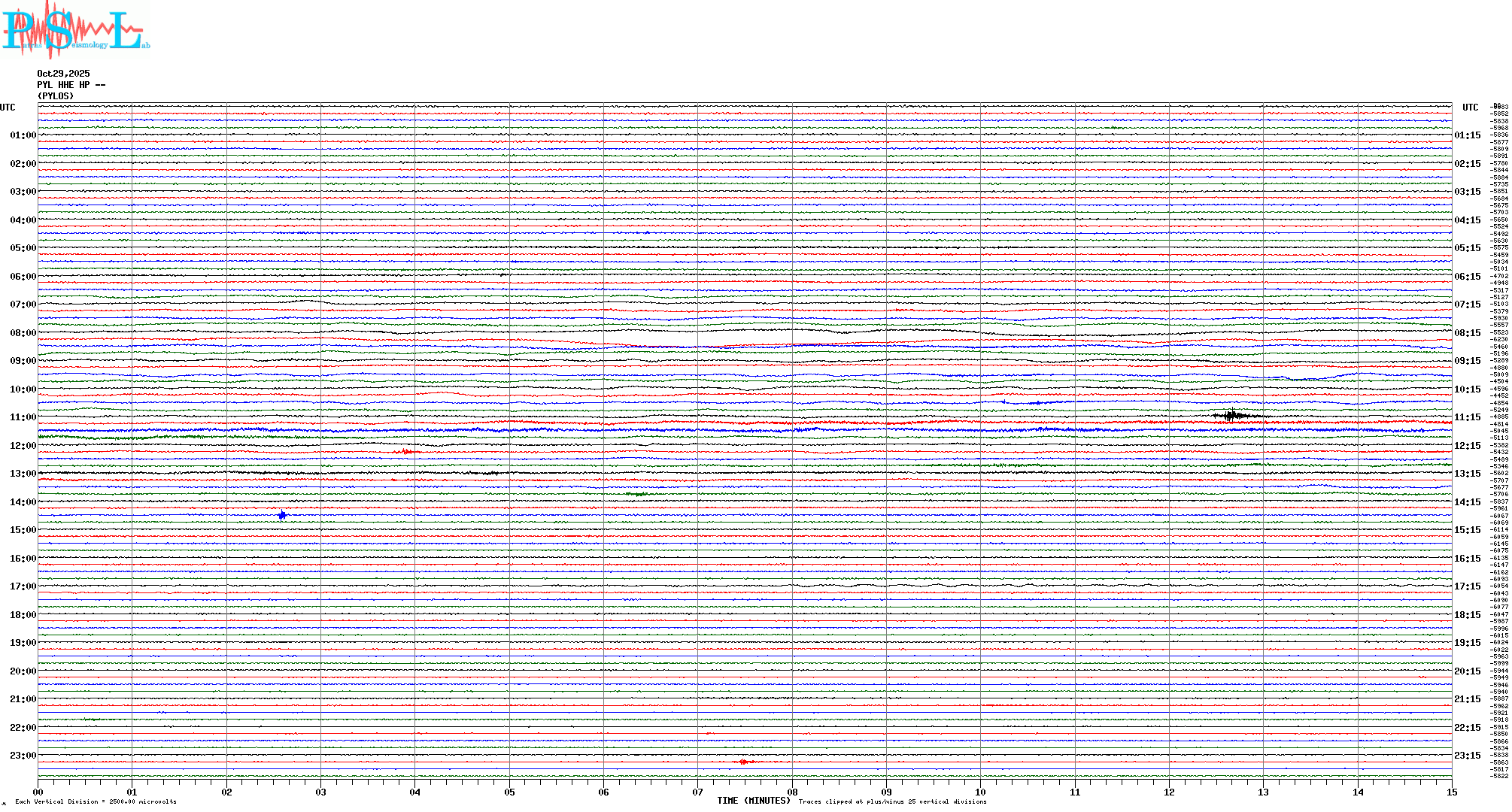Click the PSL seismology lab logo

point(75,30)
